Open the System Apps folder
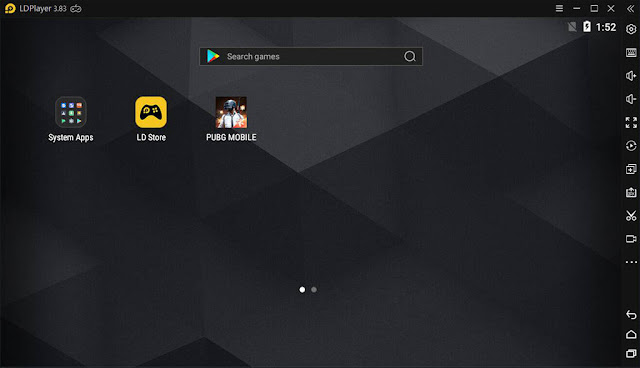Screen dimensions: 640x368 coord(71,112)
